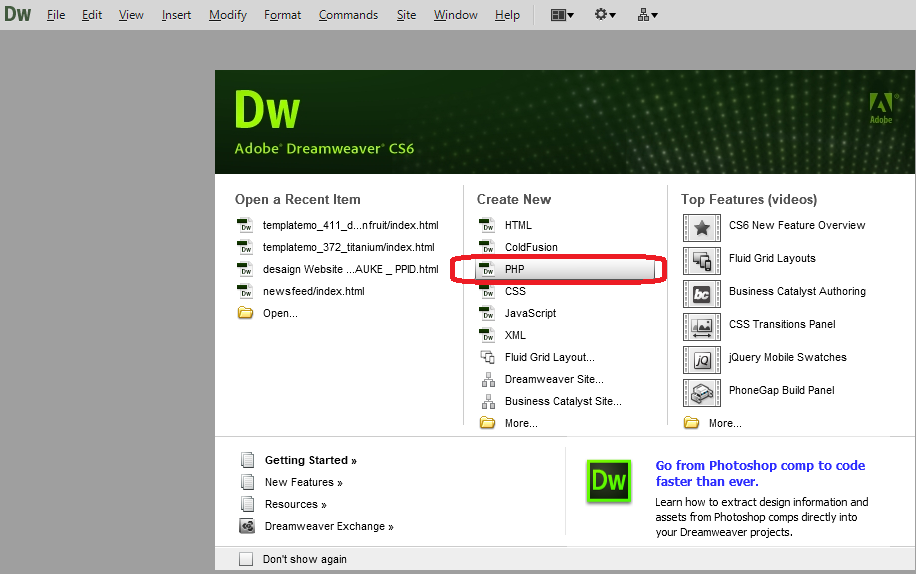916x574 pixels.
Task: Click the Business Catalyst Site network icon
Action: click(488, 402)
